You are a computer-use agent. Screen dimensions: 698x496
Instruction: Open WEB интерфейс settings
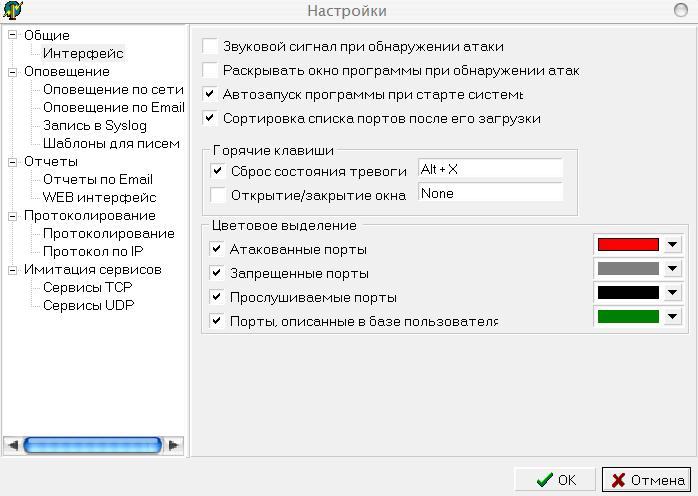coord(99,197)
